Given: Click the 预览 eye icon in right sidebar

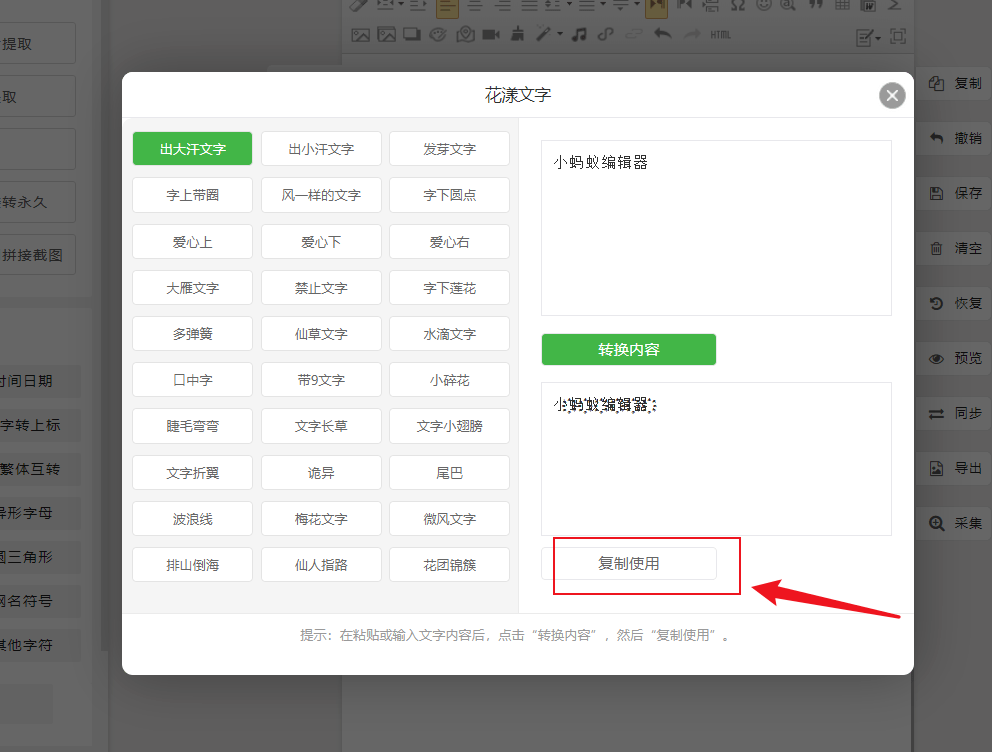Looking at the screenshot, I should [936, 359].
